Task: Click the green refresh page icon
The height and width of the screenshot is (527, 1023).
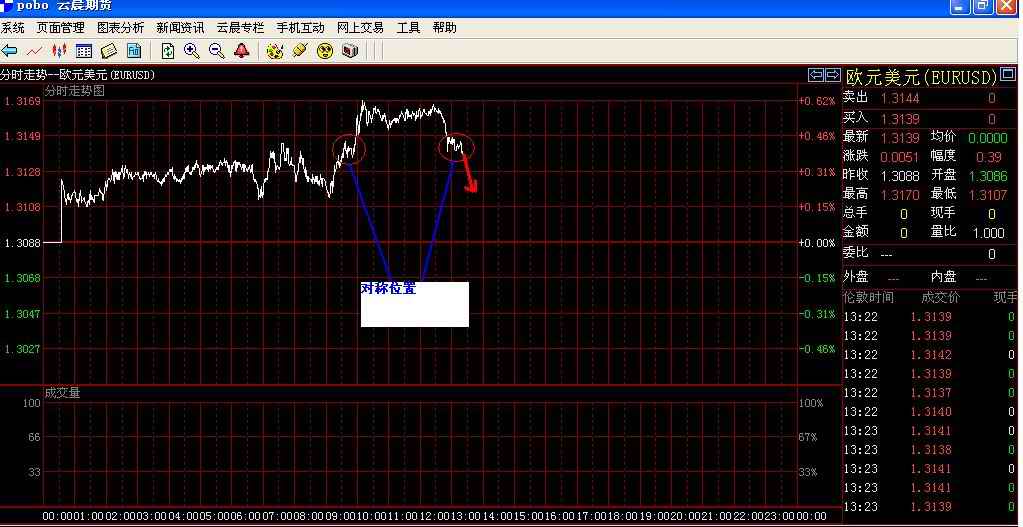Action: pyautogui.click(x=168, y=50)
